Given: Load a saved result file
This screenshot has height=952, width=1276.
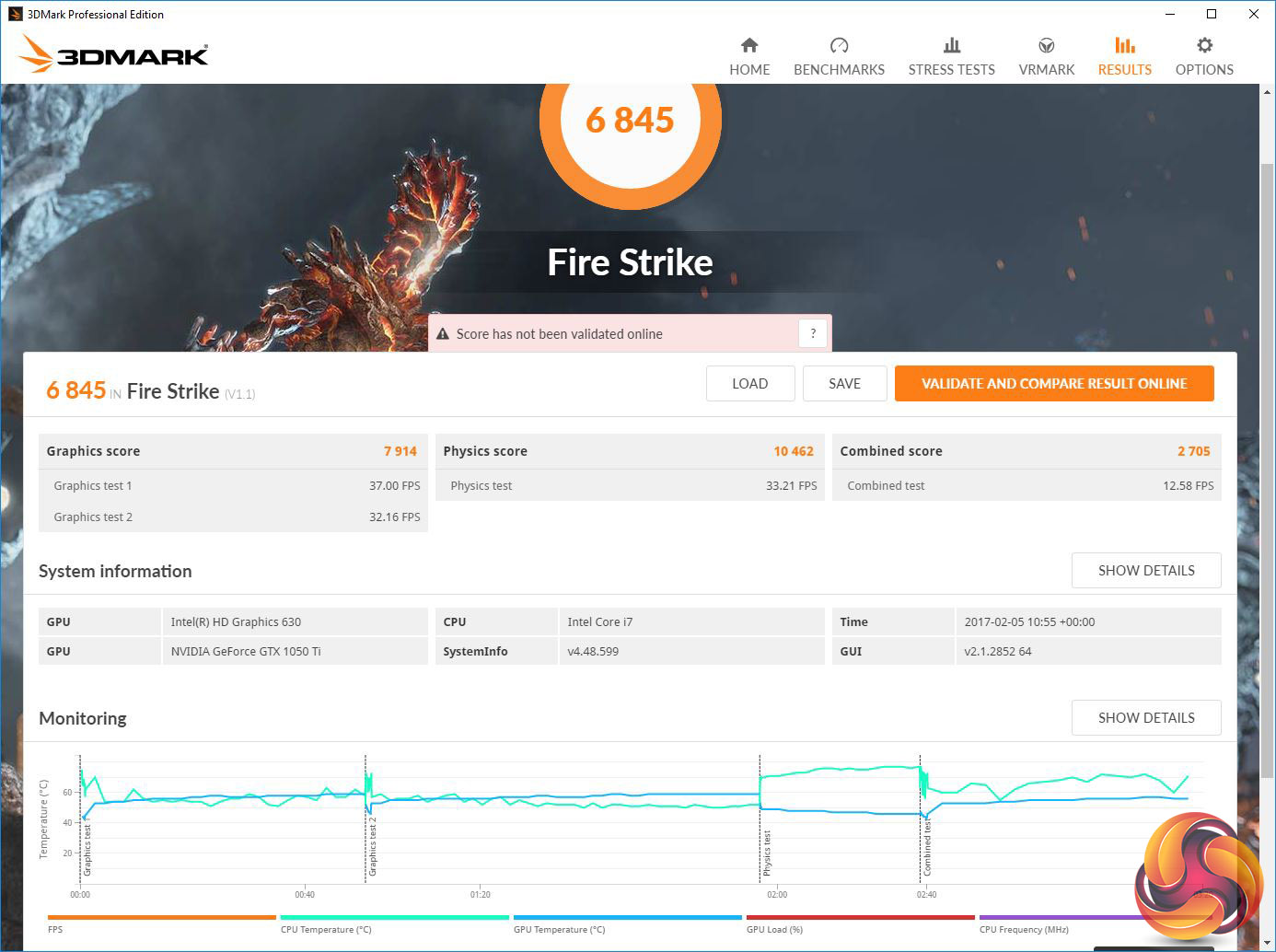Looking at the screenshot, I should pos(749,384).
